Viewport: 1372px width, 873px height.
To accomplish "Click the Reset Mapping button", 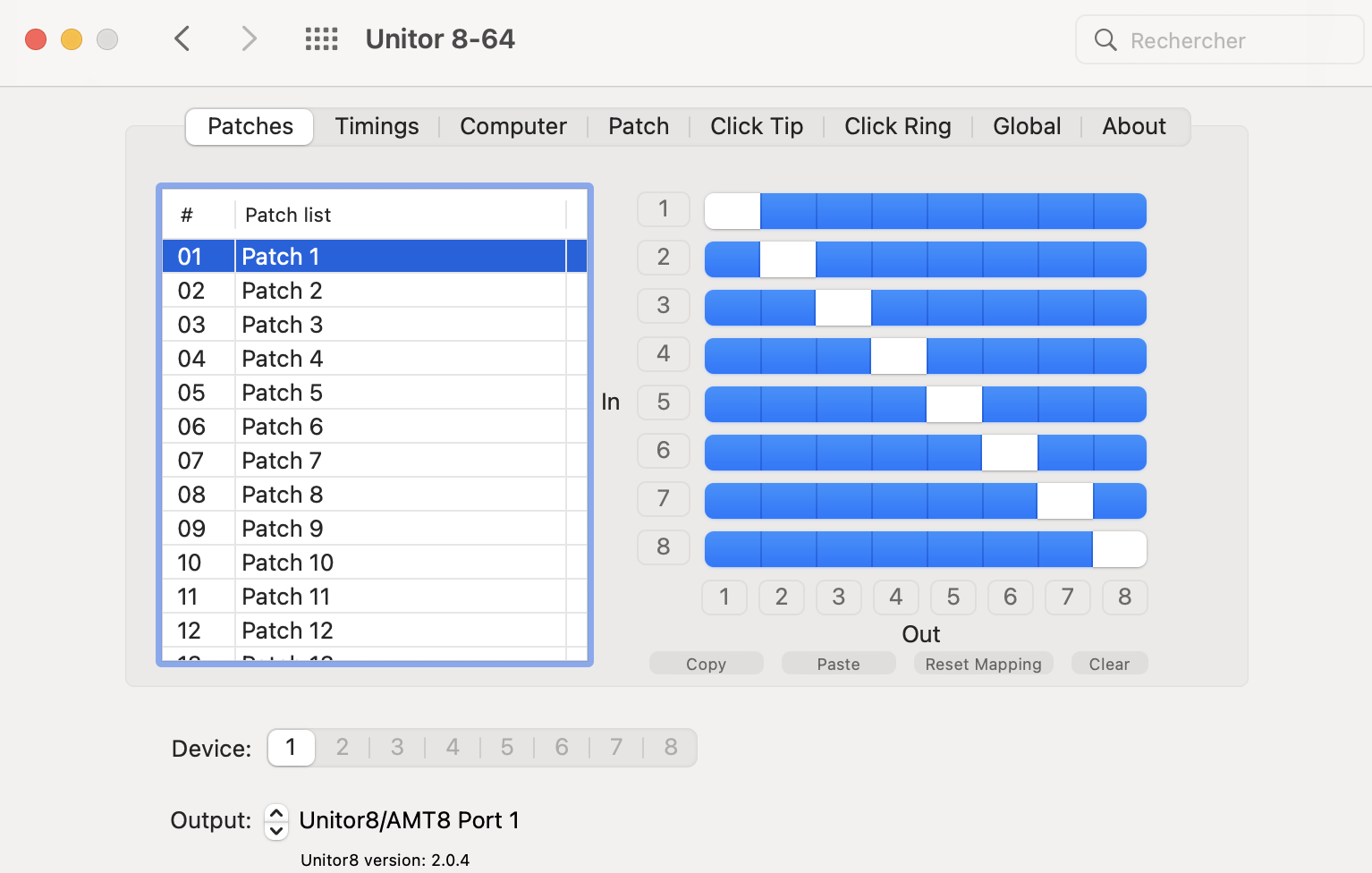I will coord(983,664).
